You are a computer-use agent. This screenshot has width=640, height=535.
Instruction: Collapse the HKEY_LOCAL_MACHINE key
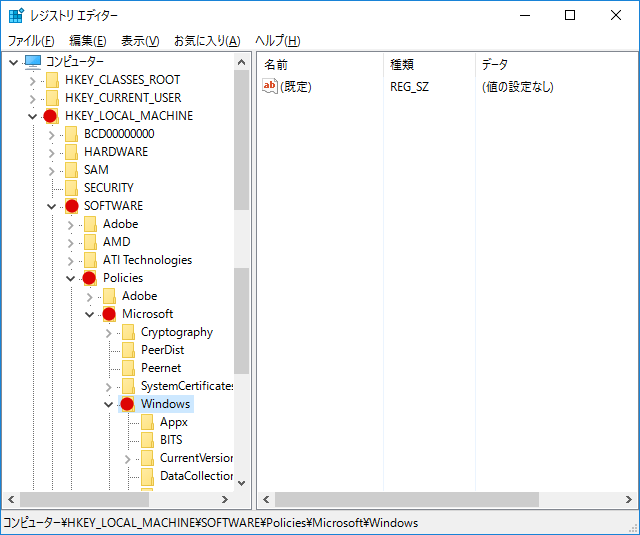point(33,117)
